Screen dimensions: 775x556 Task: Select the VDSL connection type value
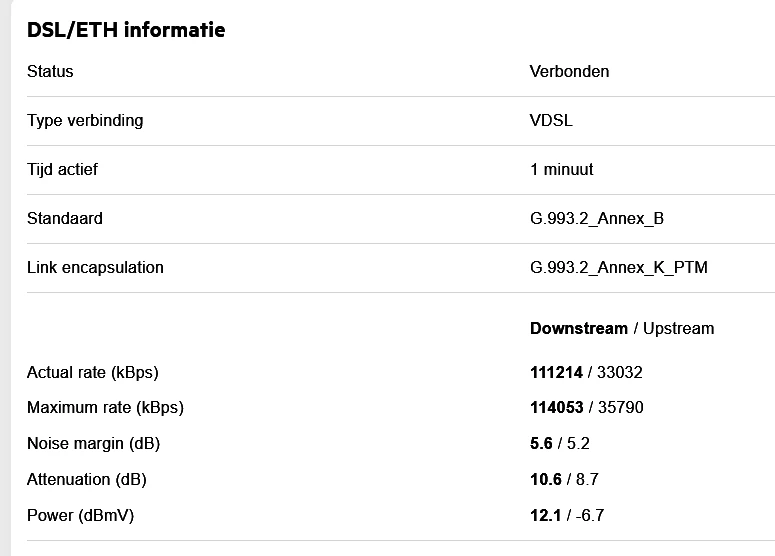(551, 121)
